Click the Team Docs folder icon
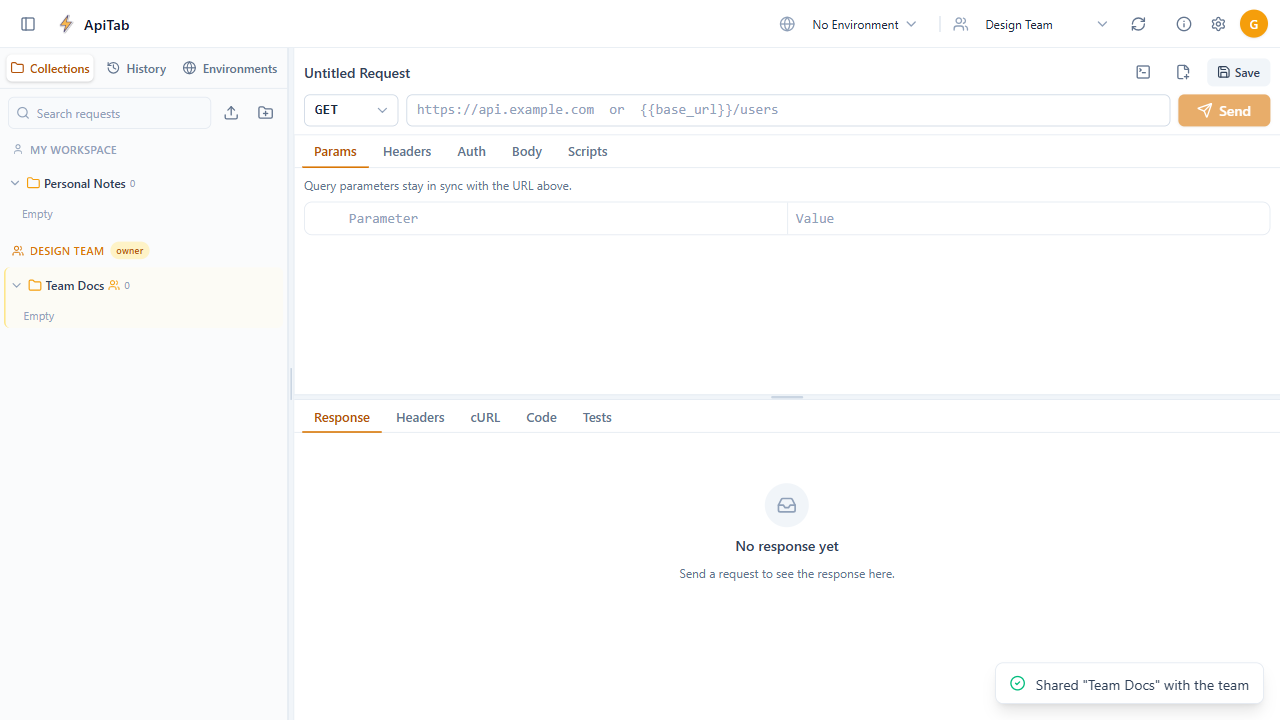This screenshot has height=720, width=1280. pyautogui.click(x=35, y=285)
